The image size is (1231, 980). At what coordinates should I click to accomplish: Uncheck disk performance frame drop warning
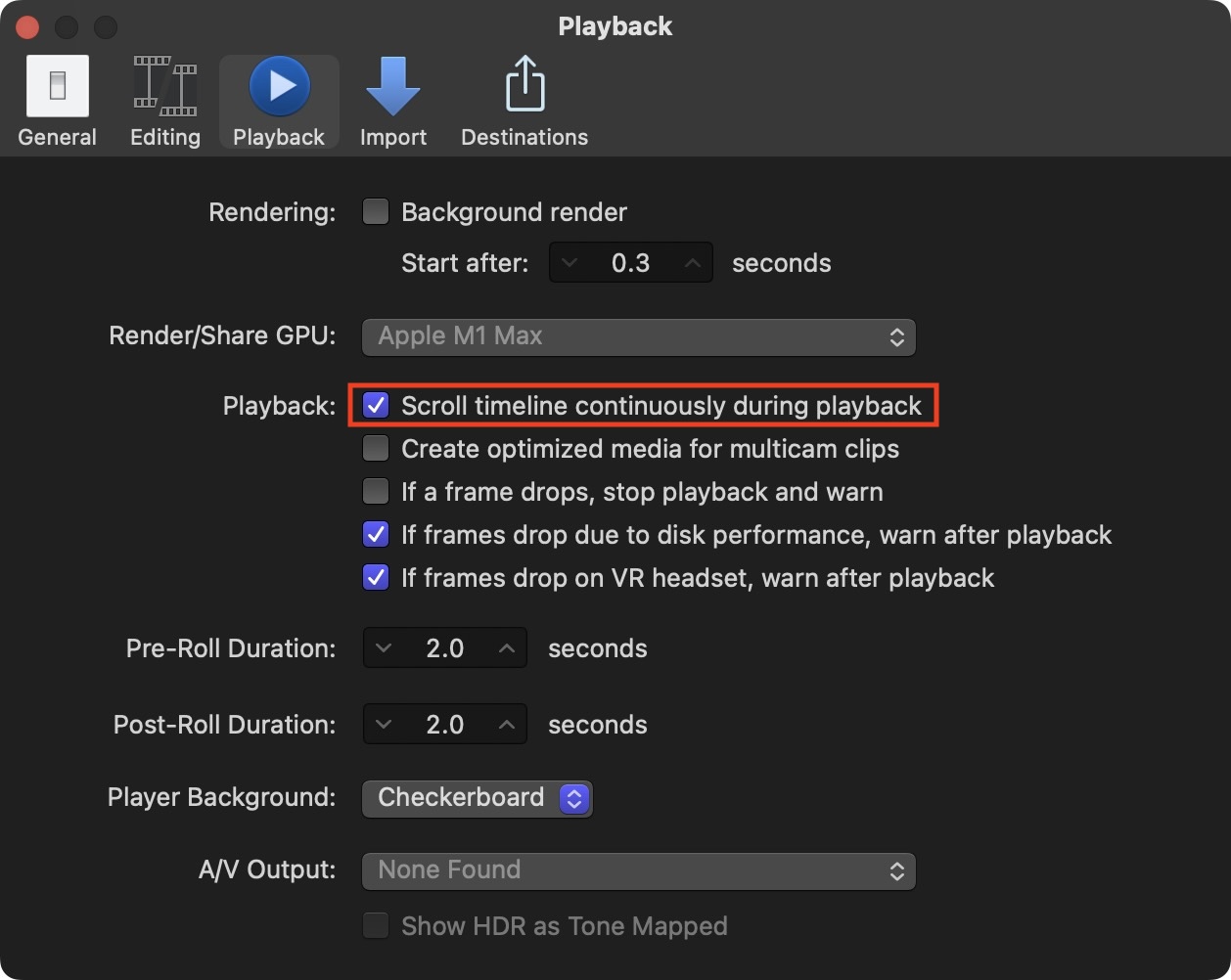tap(376, 534)
